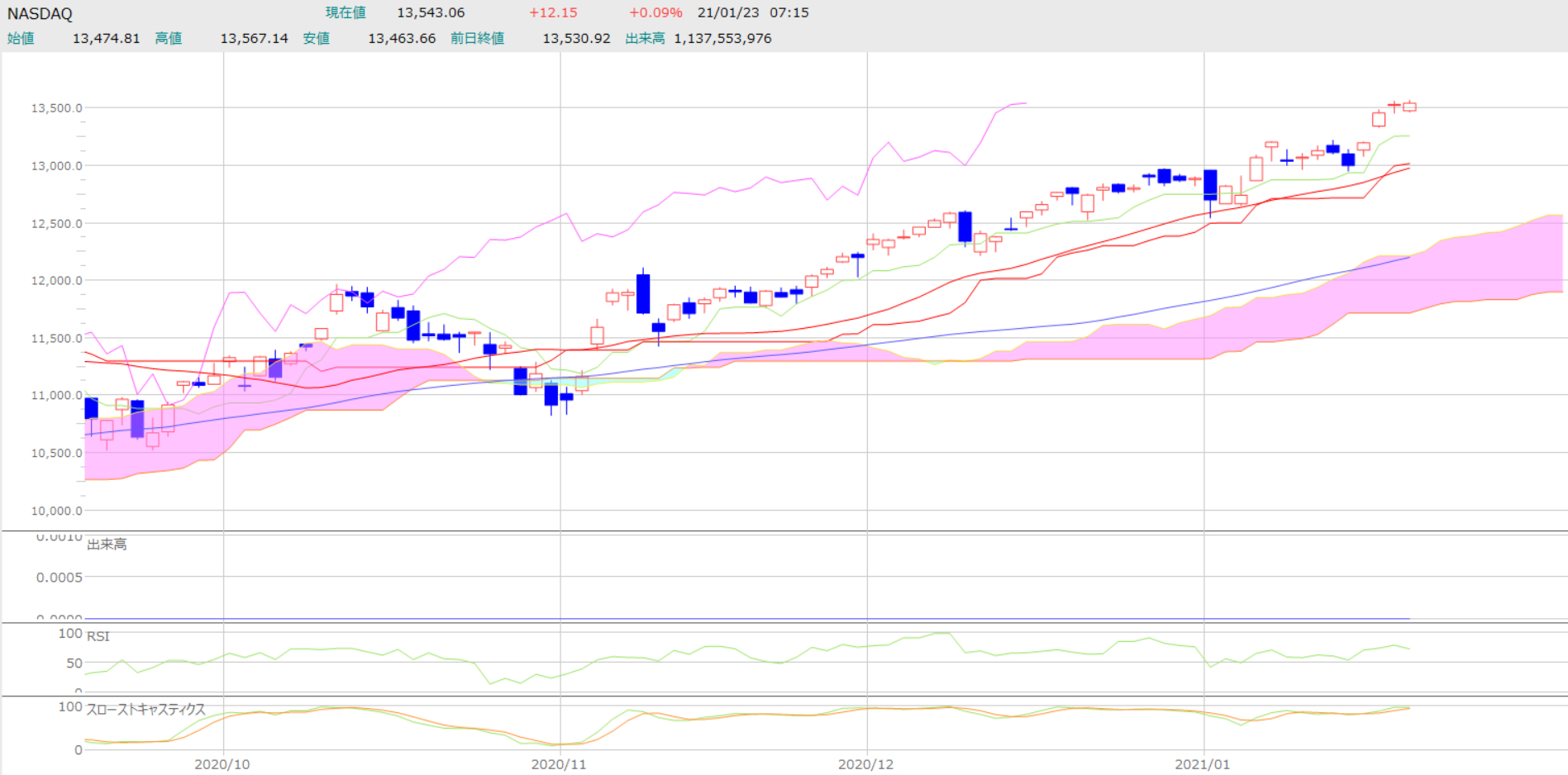The width and height of the screenshot is (1568, 775).
Task: Click the 0.0005 volume axis label
Action: (x=60, y=578)
